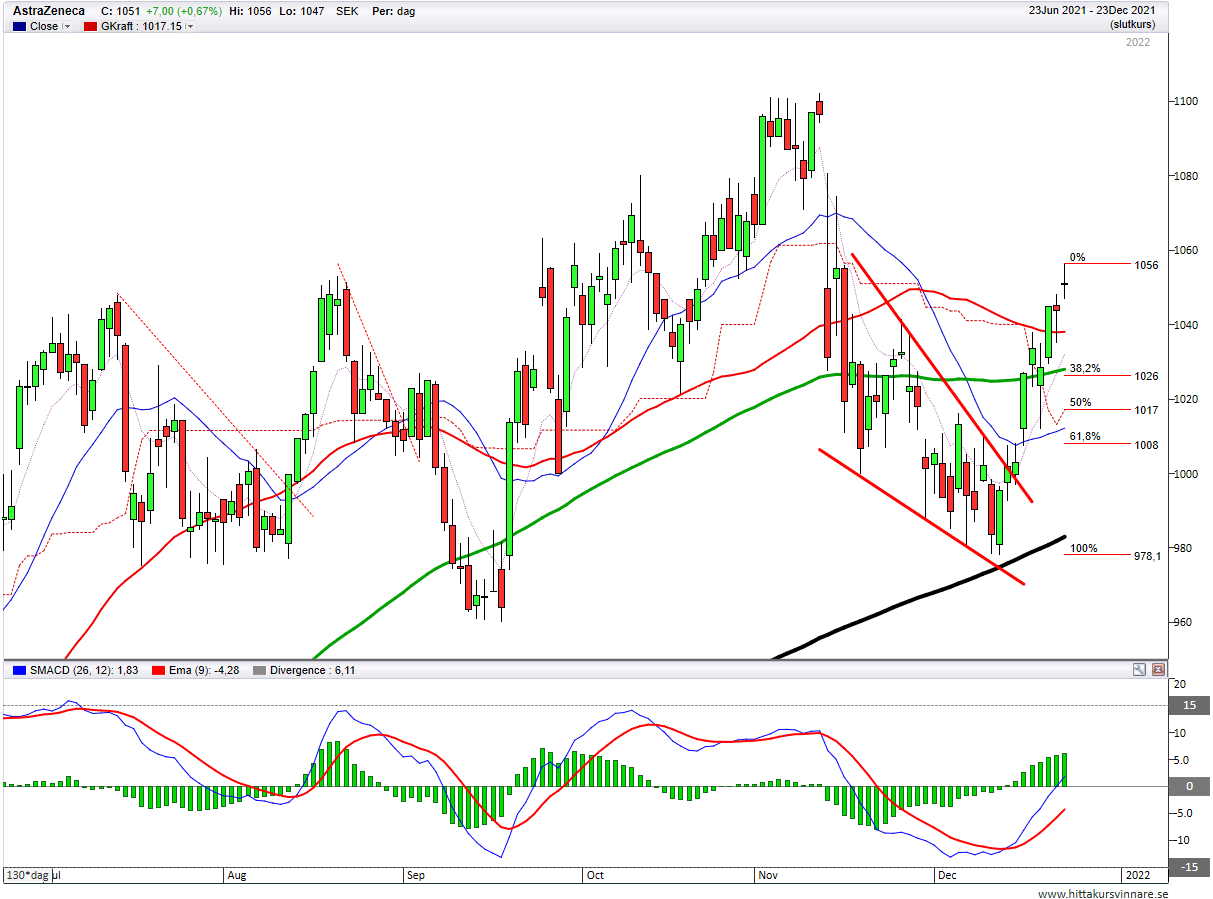This screenshot has width=1213, height=899.
Task: Click the 960 price axis label
Action: (1182, 622)
